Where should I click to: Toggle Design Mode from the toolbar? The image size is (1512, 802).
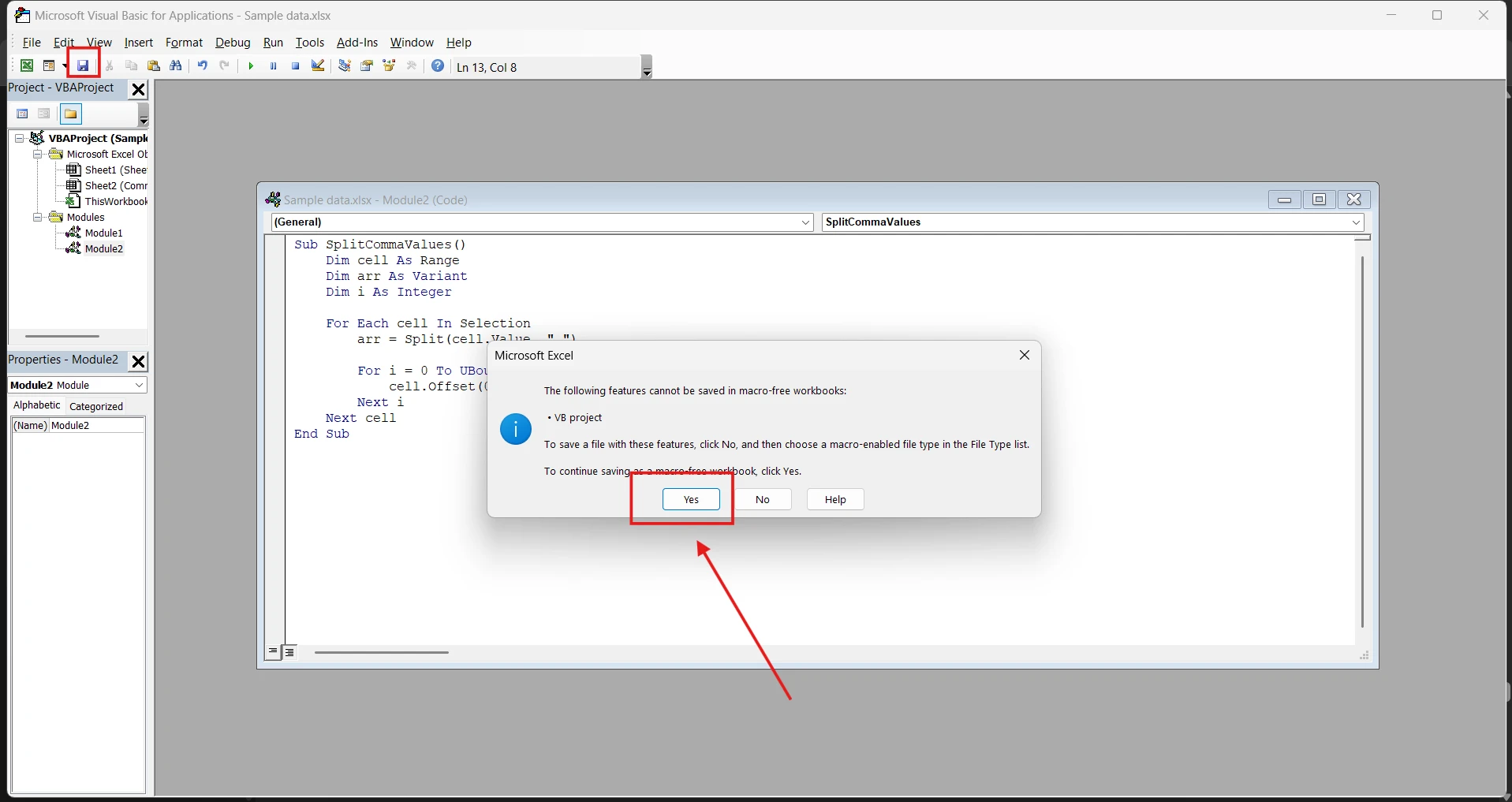pyautogui.click(x=318, y=66)
